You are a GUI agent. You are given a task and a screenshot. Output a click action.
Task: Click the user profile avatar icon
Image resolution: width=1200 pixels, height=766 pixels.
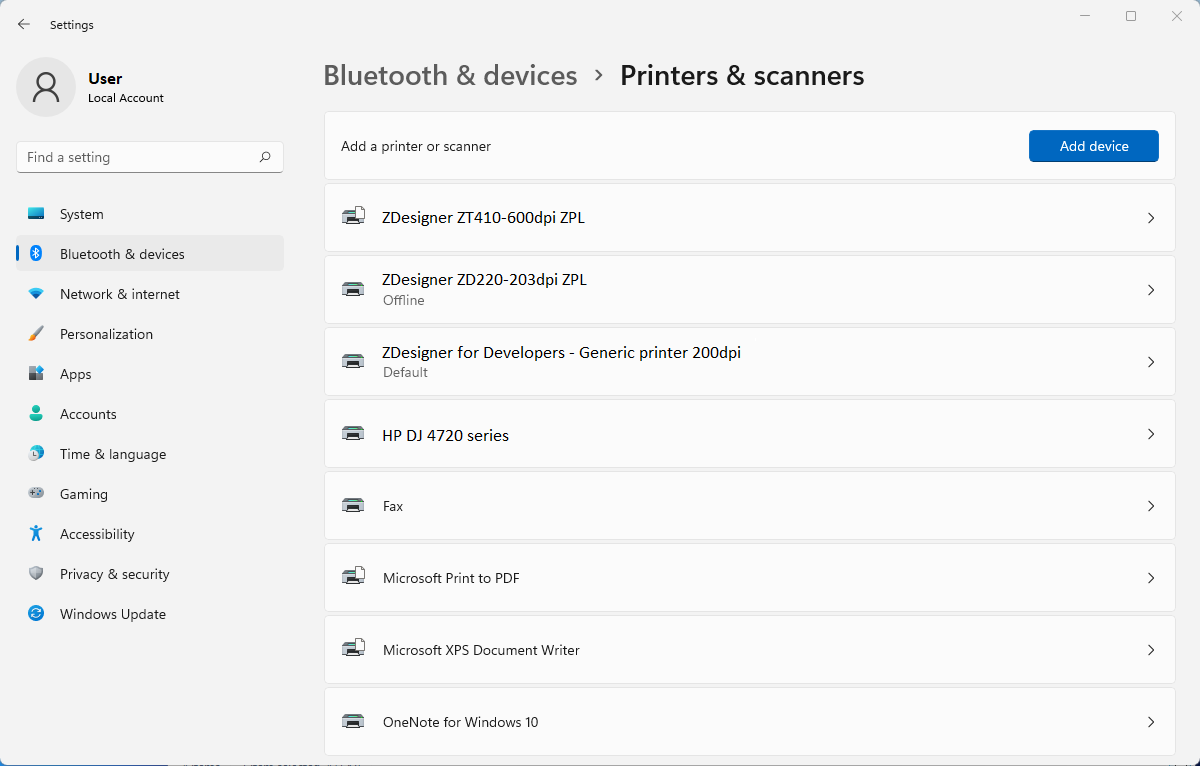[46, 87]
